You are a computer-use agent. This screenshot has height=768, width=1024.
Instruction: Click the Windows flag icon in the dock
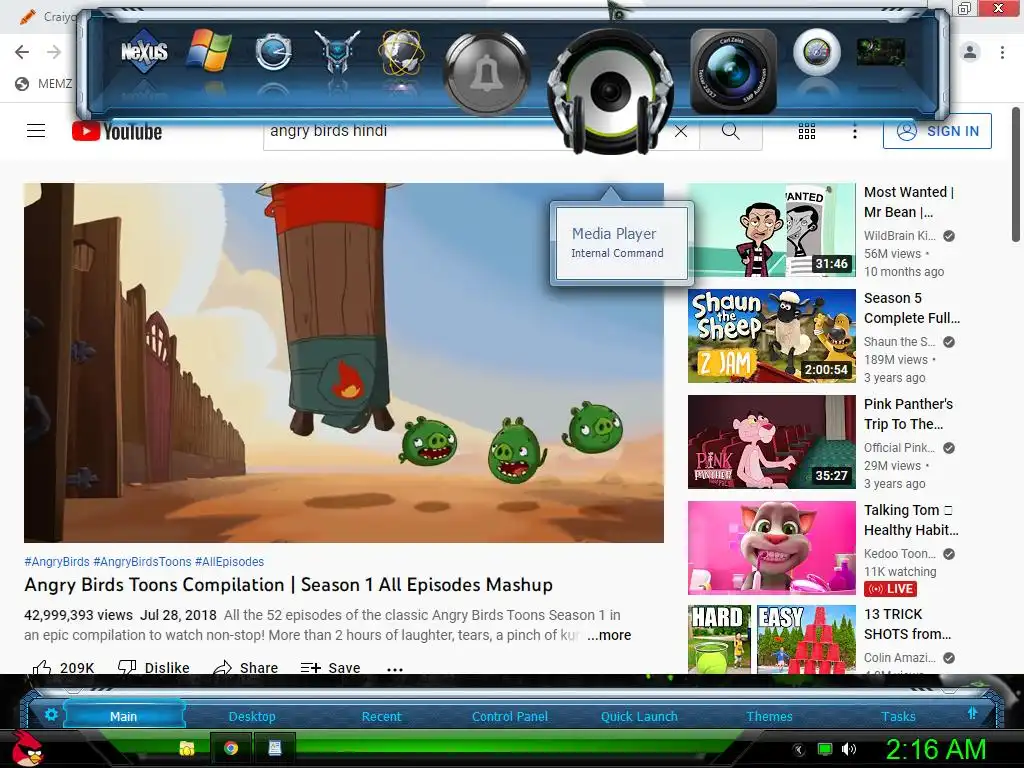point(208,50)
